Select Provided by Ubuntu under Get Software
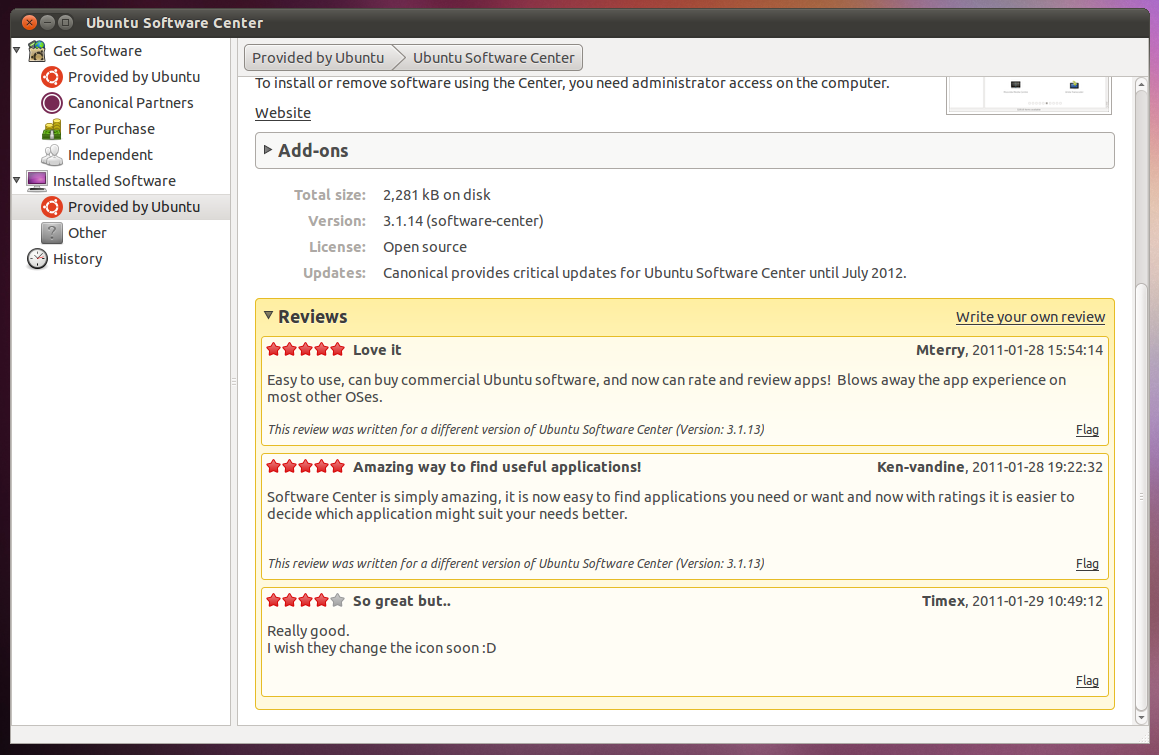This screenshot has height=755, width=1159. point(134,77)
